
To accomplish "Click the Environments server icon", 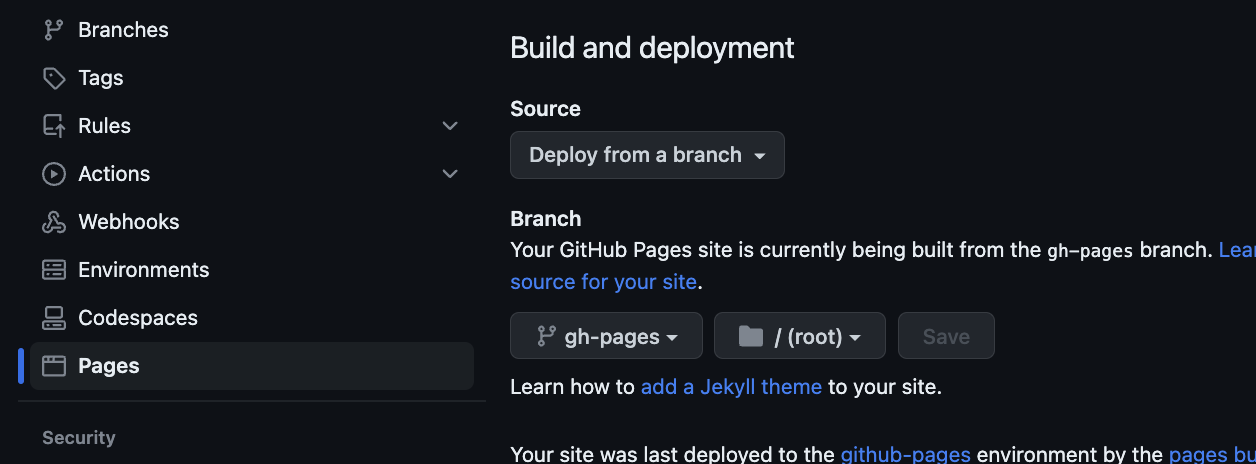I will click(x=53, y=270).
